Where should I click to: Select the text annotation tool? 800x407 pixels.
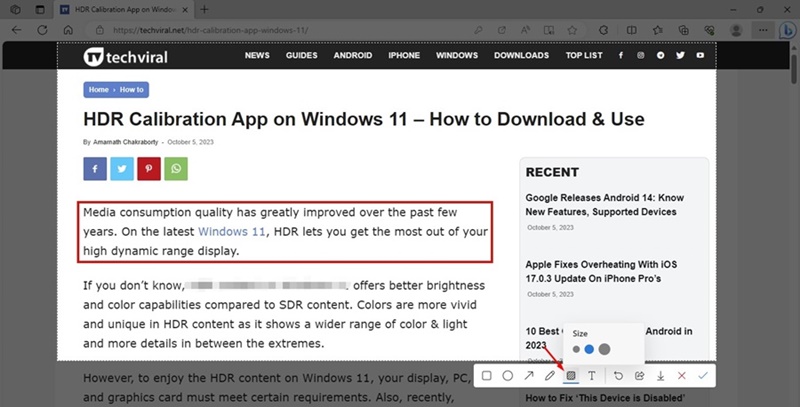click(x=592, y=376)
